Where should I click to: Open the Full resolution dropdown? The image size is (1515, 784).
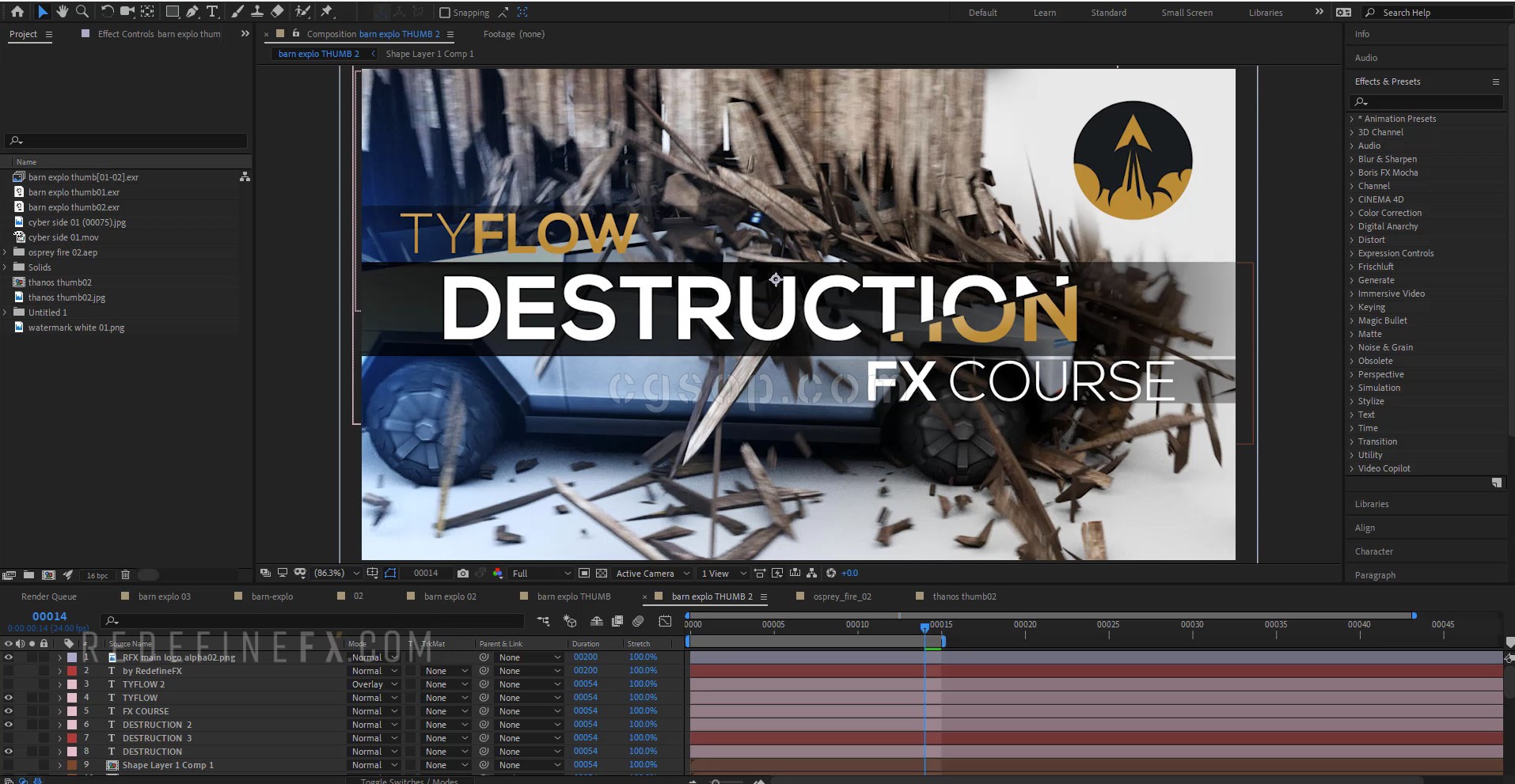click(541, 574)
